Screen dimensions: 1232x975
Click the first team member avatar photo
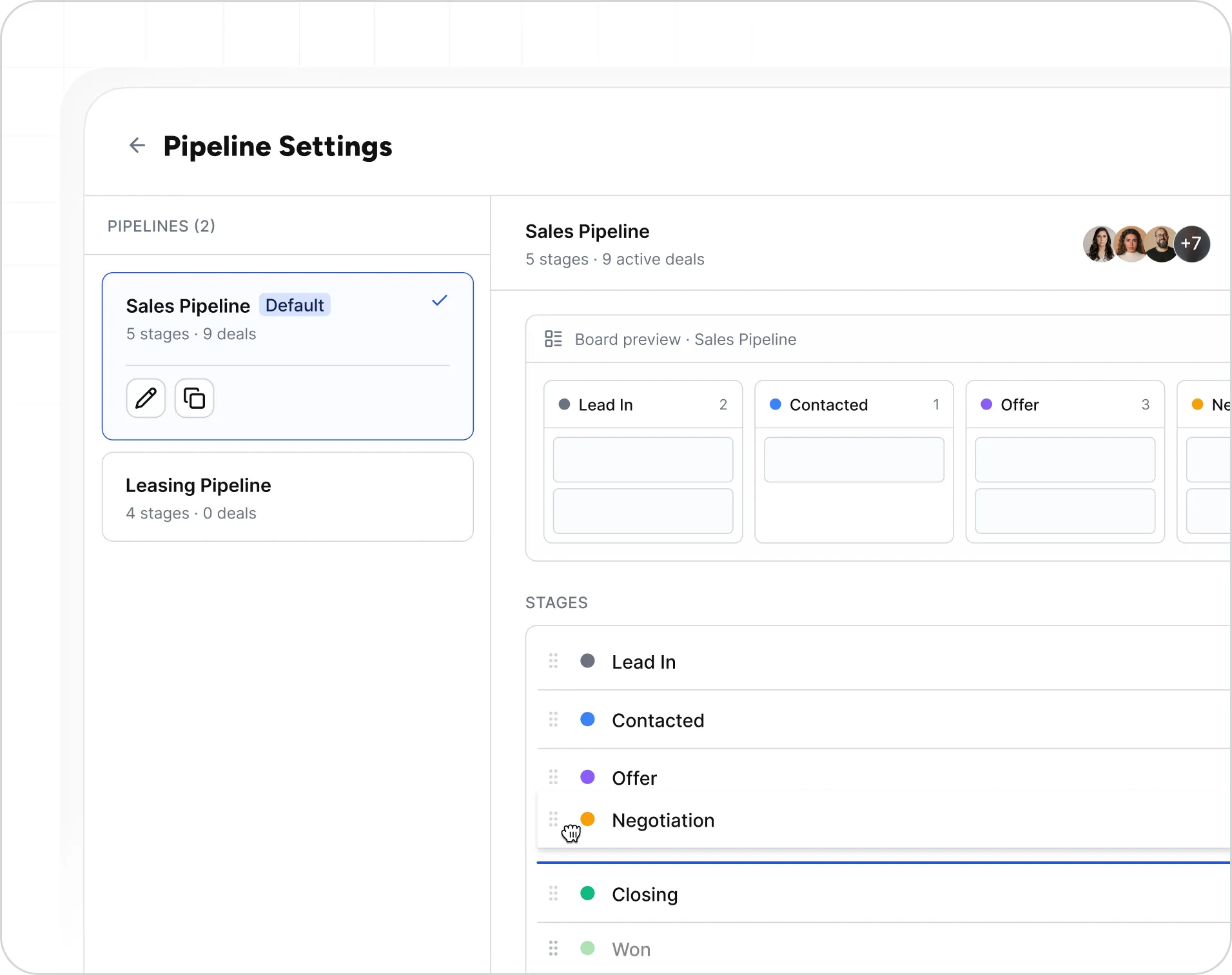(x=1100, y=244)
